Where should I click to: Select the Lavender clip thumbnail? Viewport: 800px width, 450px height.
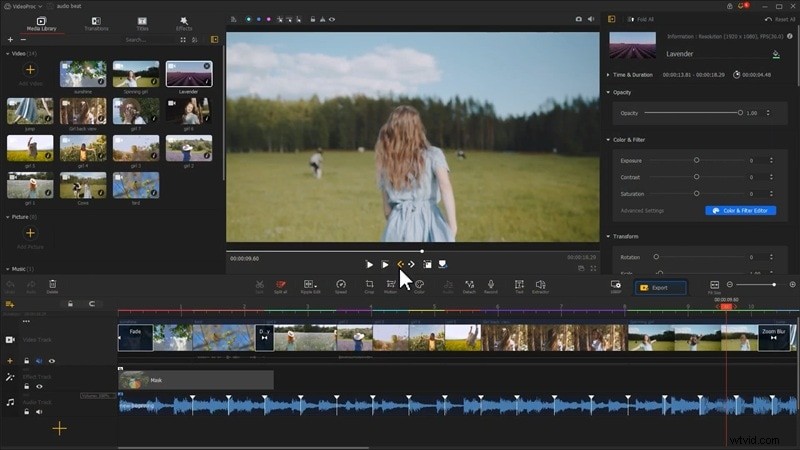tap(189, 74)
